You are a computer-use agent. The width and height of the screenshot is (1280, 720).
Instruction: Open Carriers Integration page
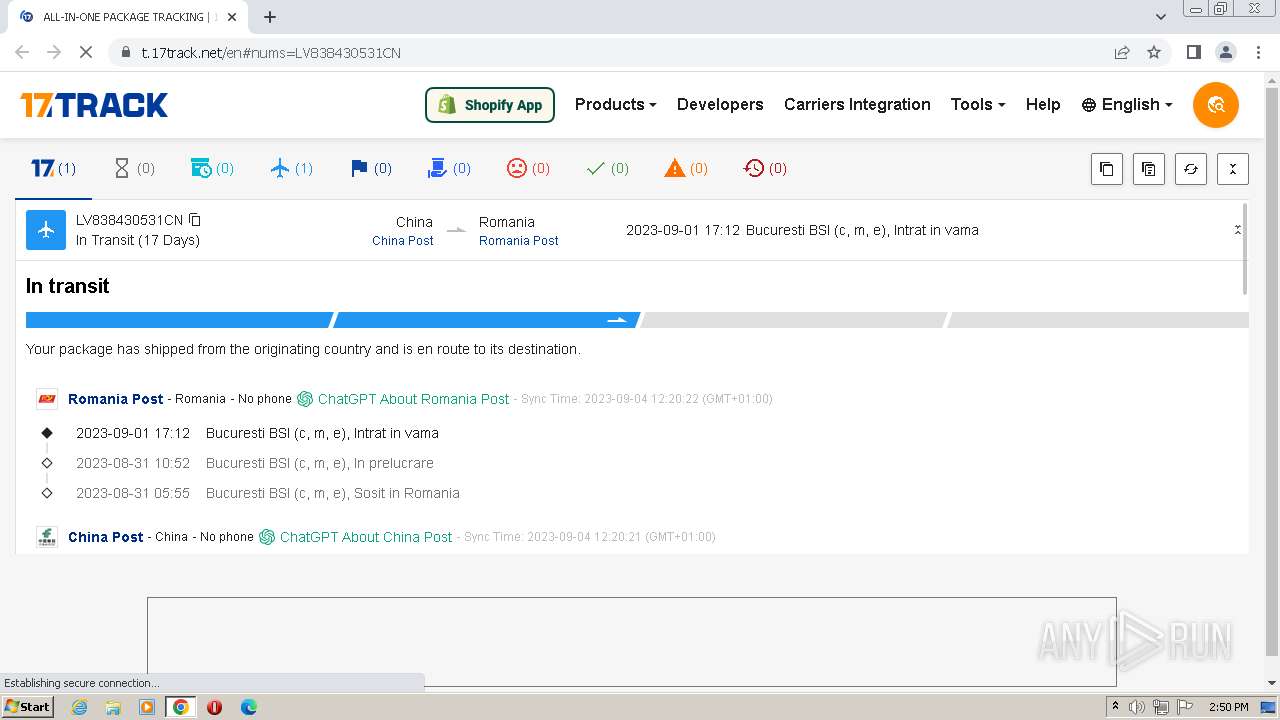click(857, 104)
